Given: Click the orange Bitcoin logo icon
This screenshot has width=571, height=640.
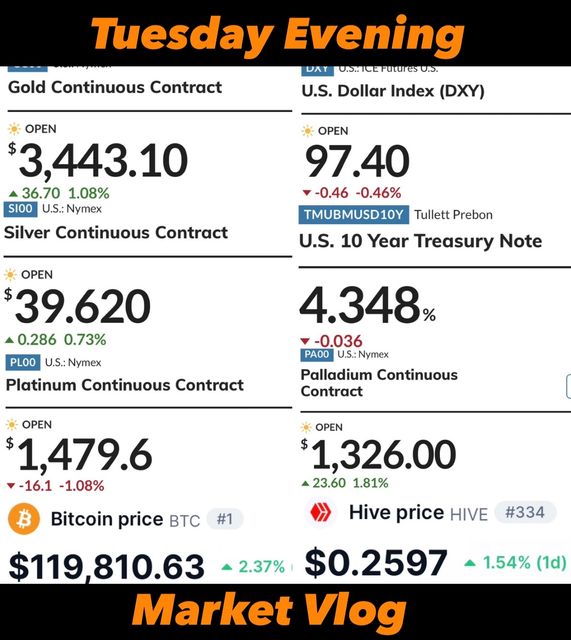Looking at the screenshot, I should [24, 519].
